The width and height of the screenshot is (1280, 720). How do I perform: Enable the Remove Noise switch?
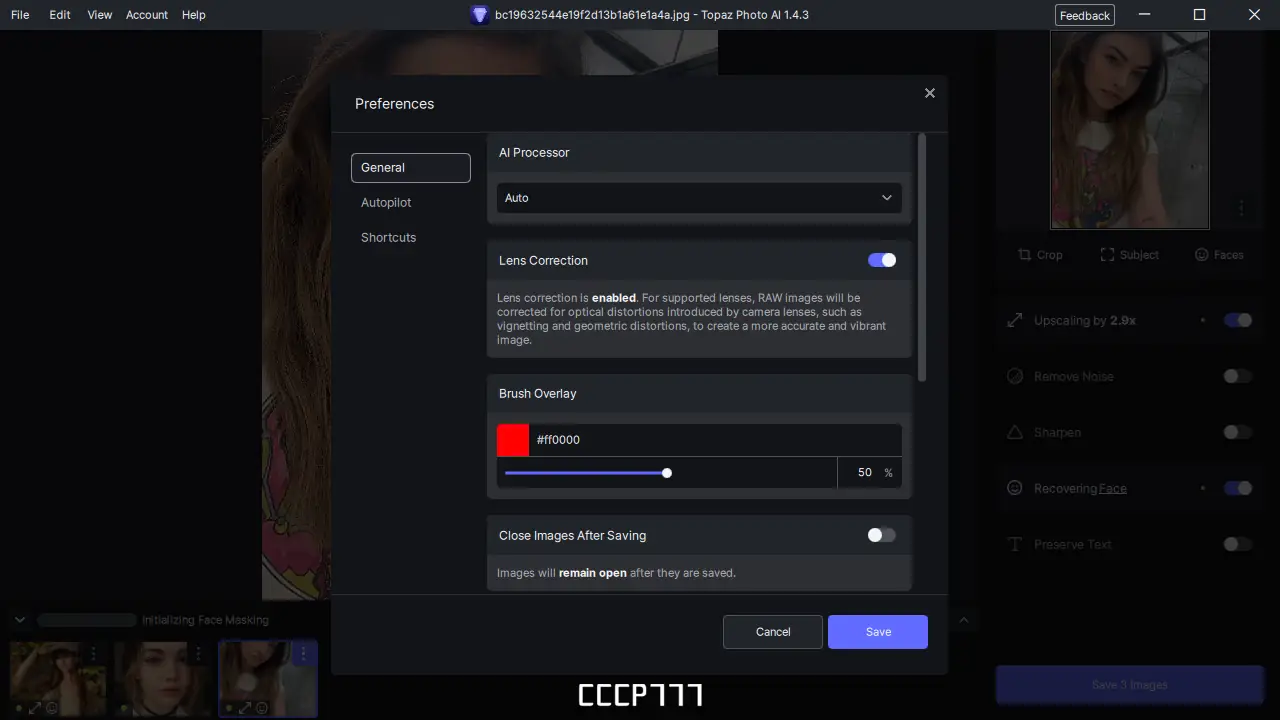(1238, 377)
